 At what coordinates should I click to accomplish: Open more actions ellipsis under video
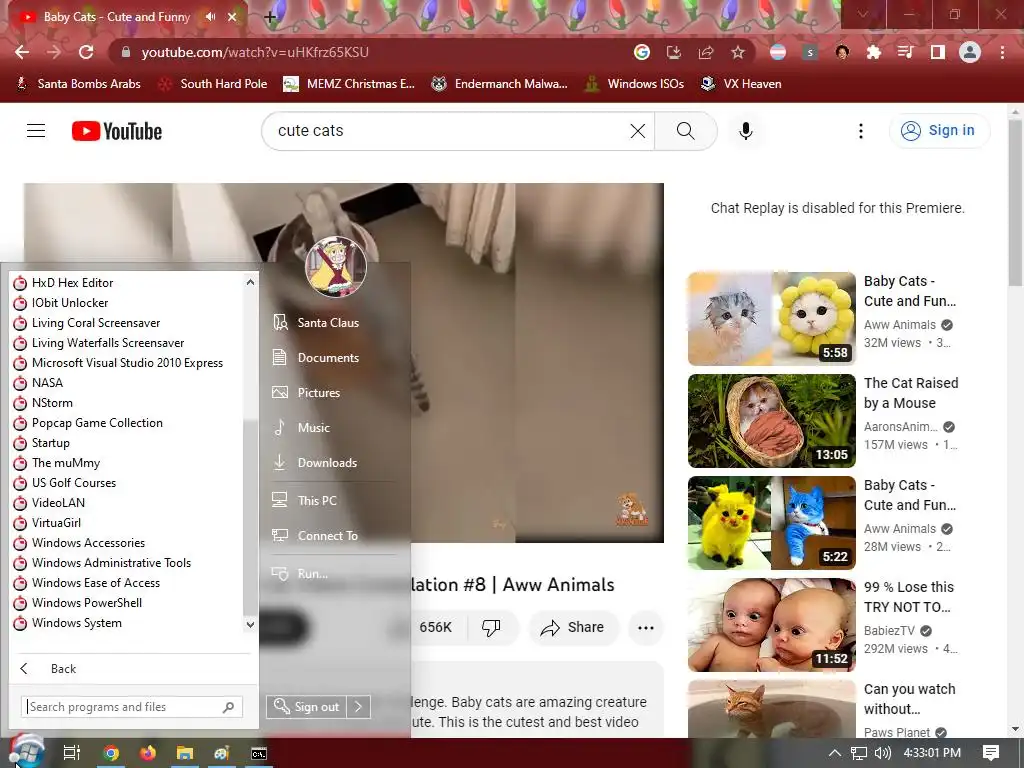click(x=646, y=628)
